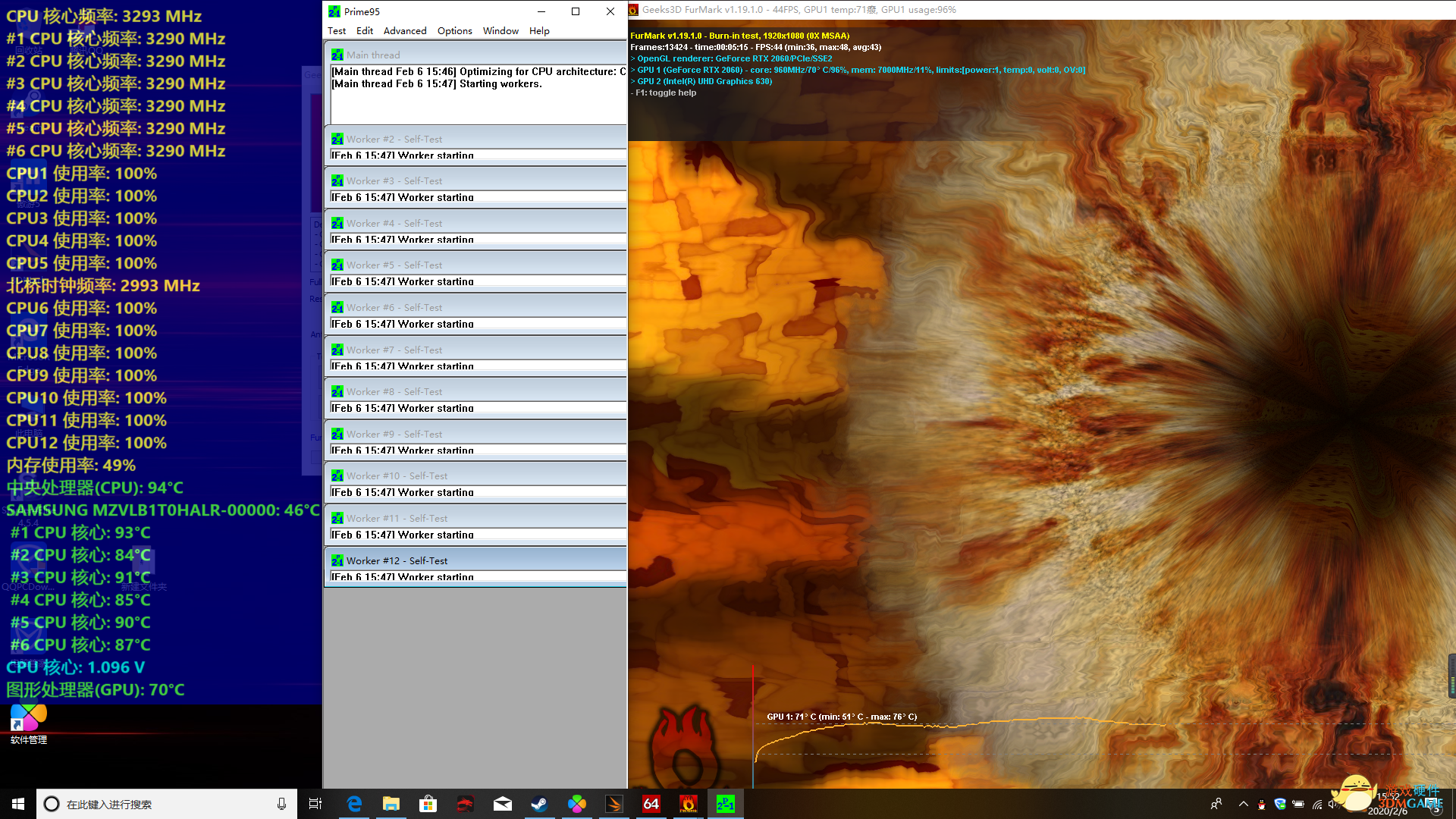1456x819 pixels.
Task: Open Task View button
Action: tap(315, 804)
